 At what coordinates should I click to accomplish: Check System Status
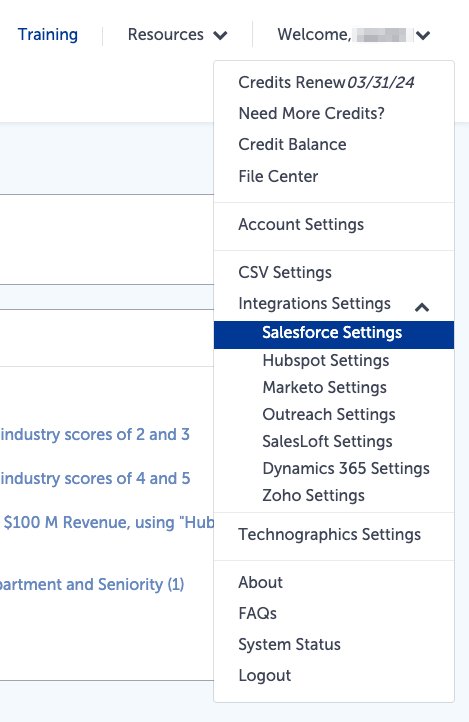[x=290, y=645]
